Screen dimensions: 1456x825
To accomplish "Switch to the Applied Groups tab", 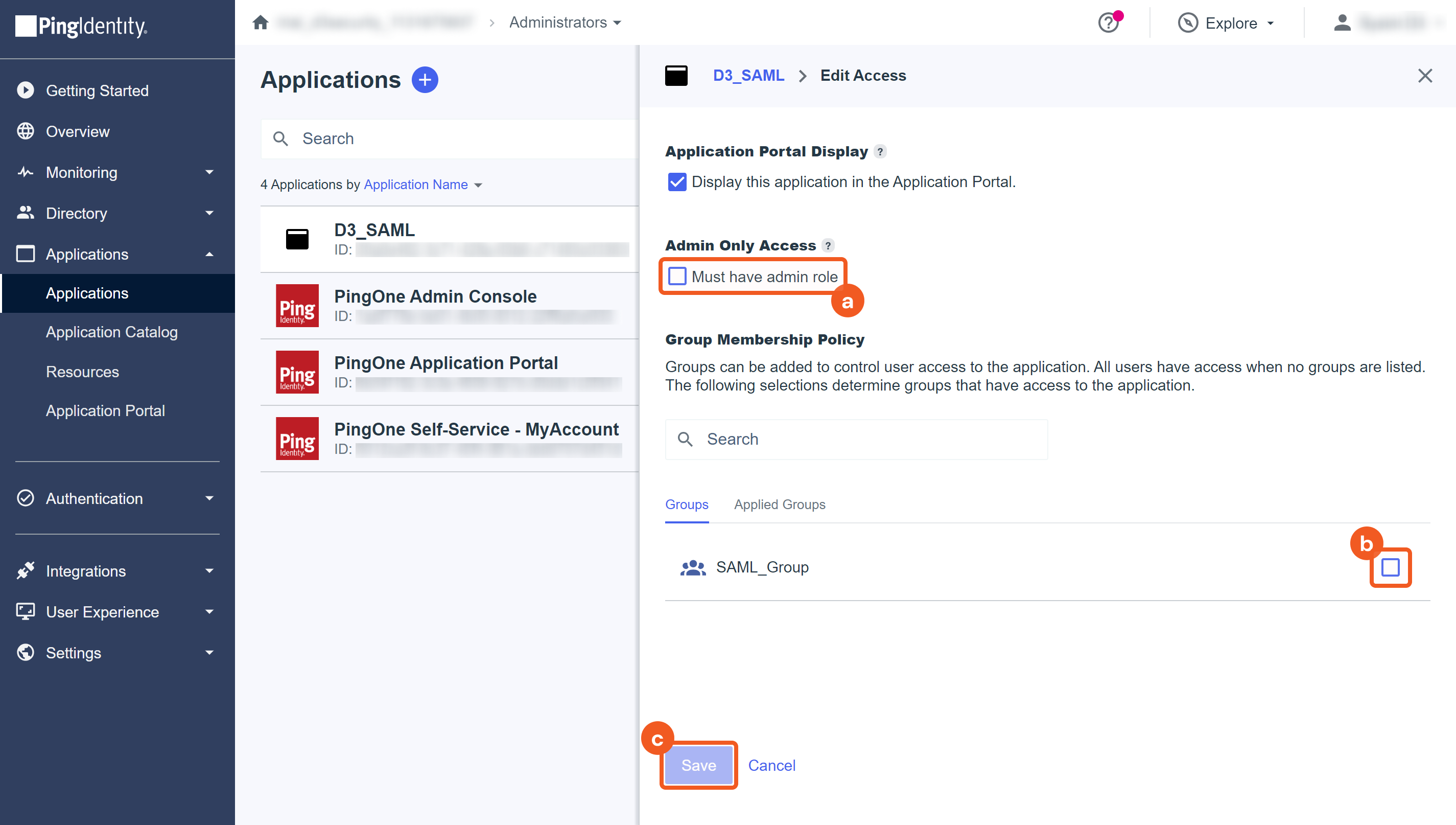I will coord(779,505).
